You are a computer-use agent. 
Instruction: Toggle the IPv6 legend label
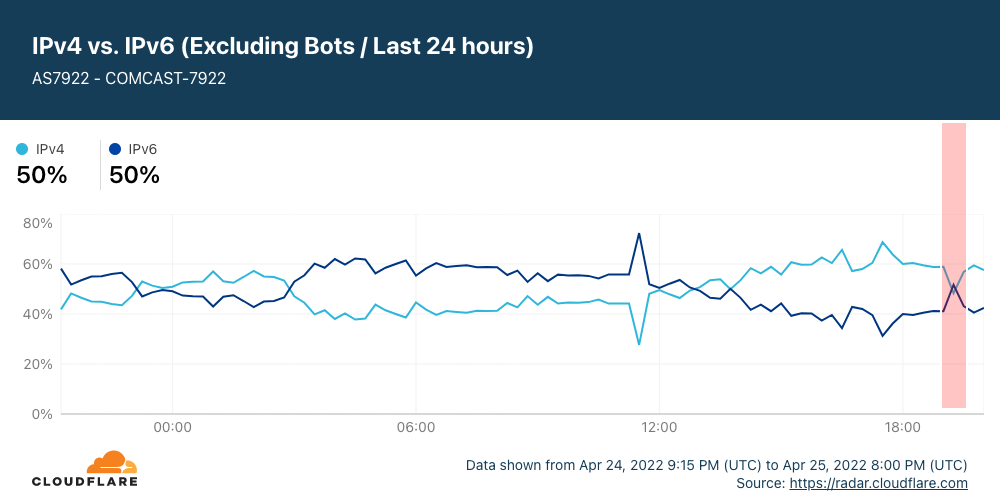point(143,149)
